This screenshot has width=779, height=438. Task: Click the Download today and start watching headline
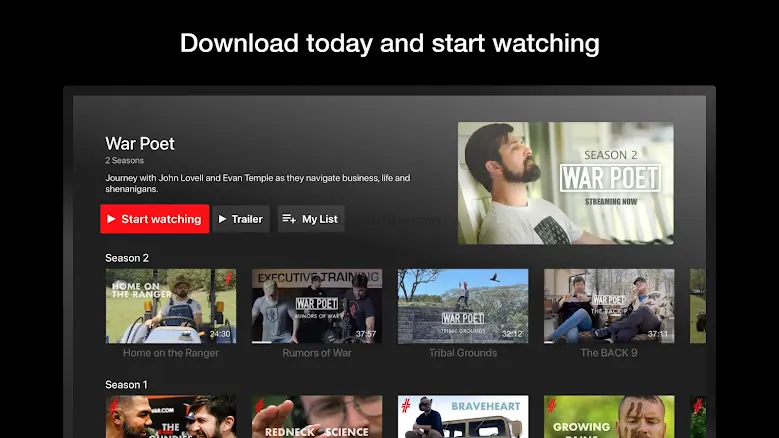[x=390, y=43]
